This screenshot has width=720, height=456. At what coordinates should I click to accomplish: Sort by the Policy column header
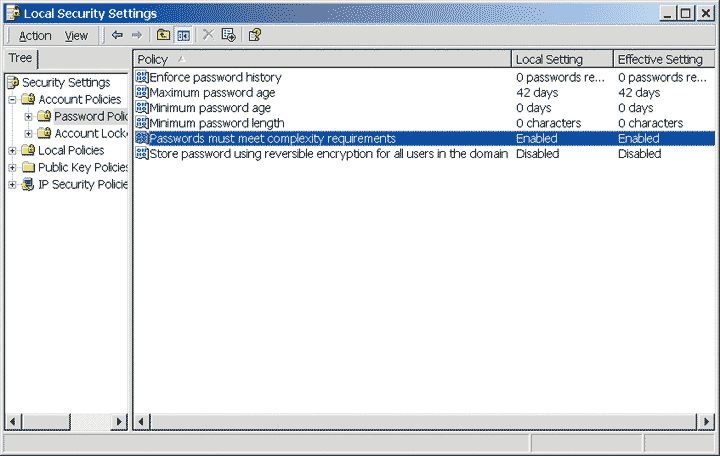coord(322,60)
